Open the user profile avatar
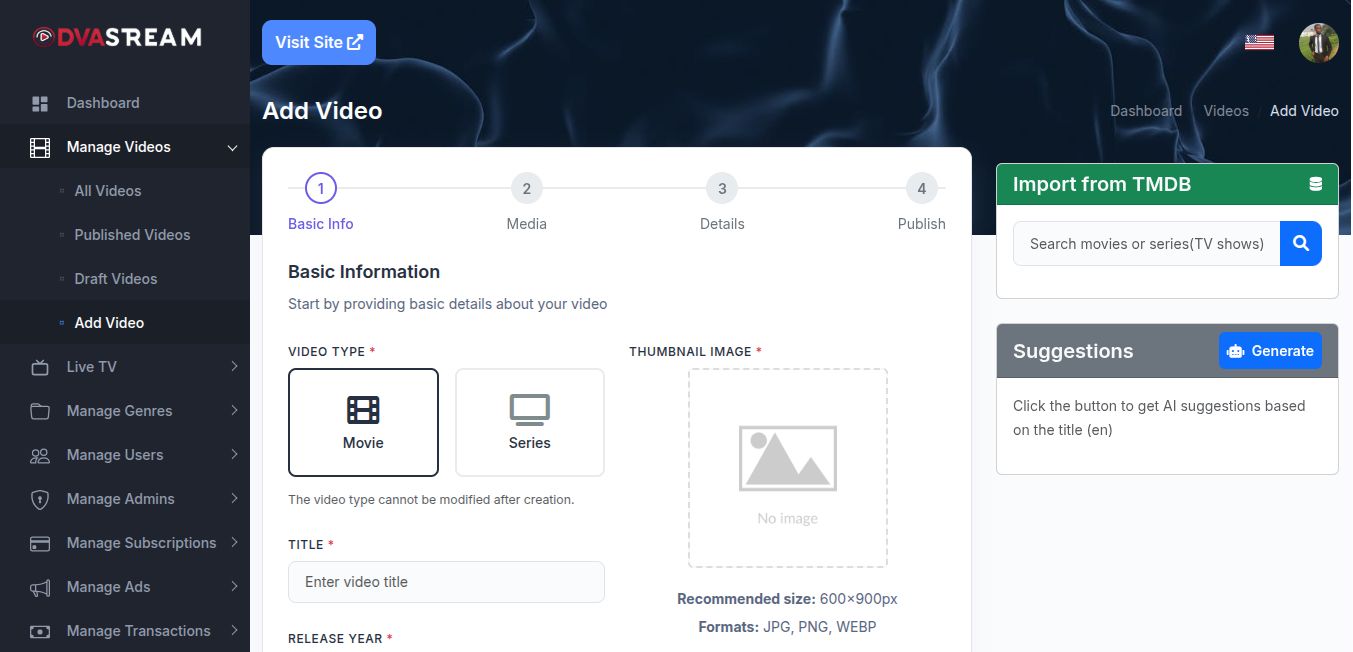 [1318, 42]
